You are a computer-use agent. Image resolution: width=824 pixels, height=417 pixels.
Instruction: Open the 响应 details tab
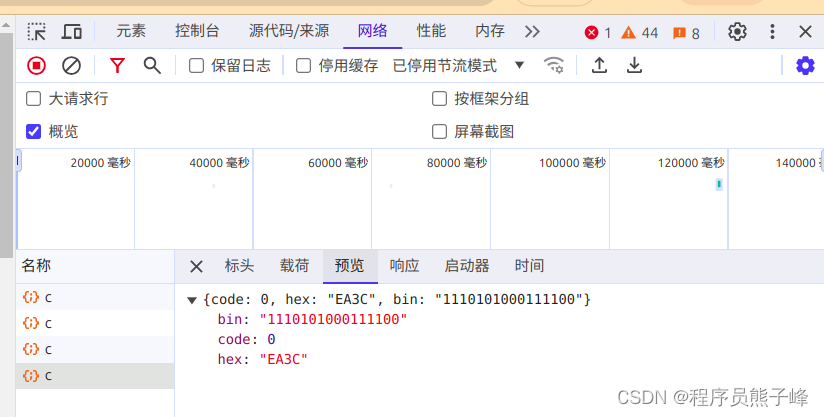[x=405, y=265]
